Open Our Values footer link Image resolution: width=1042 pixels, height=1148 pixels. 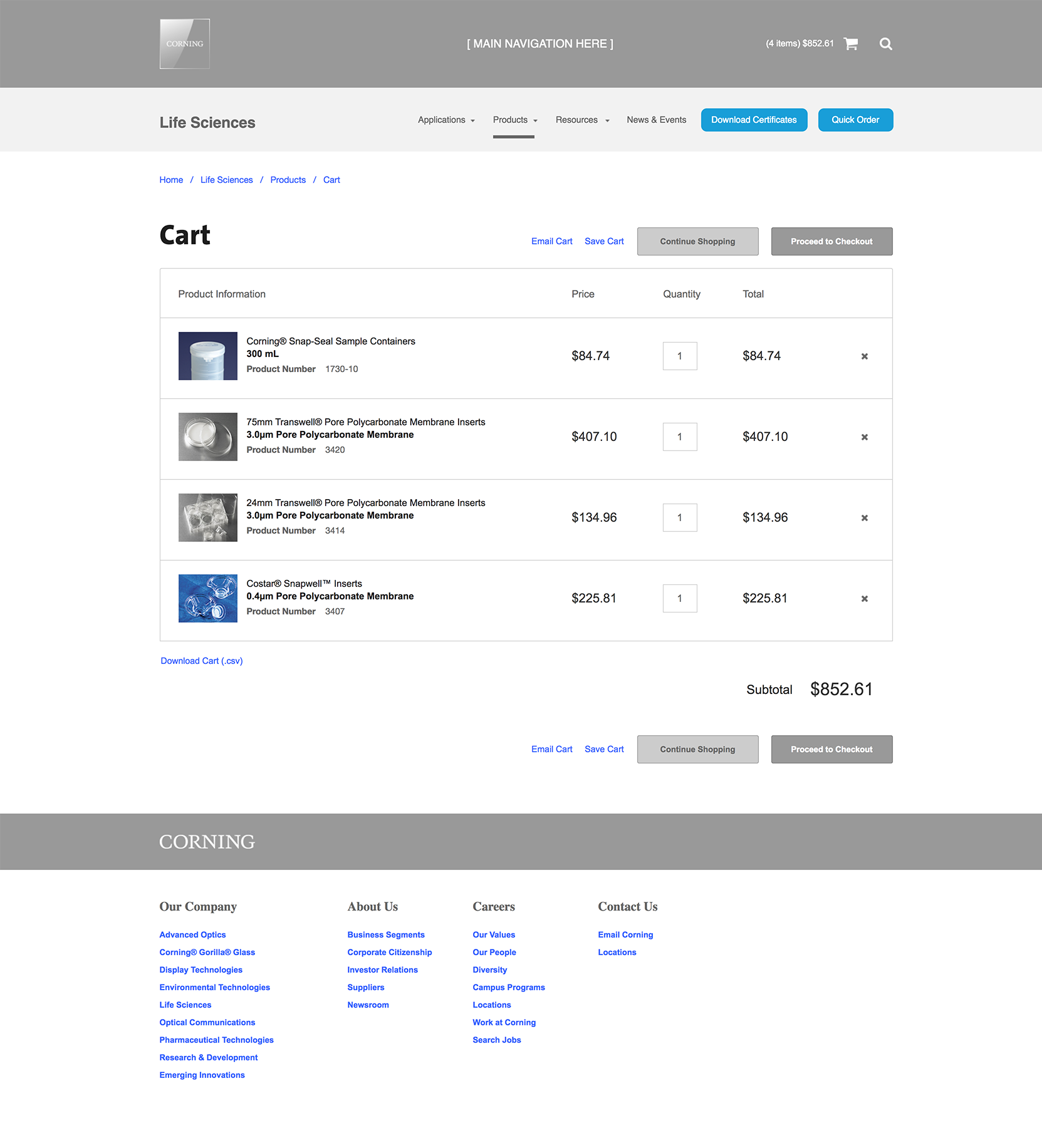click(494, 934)
